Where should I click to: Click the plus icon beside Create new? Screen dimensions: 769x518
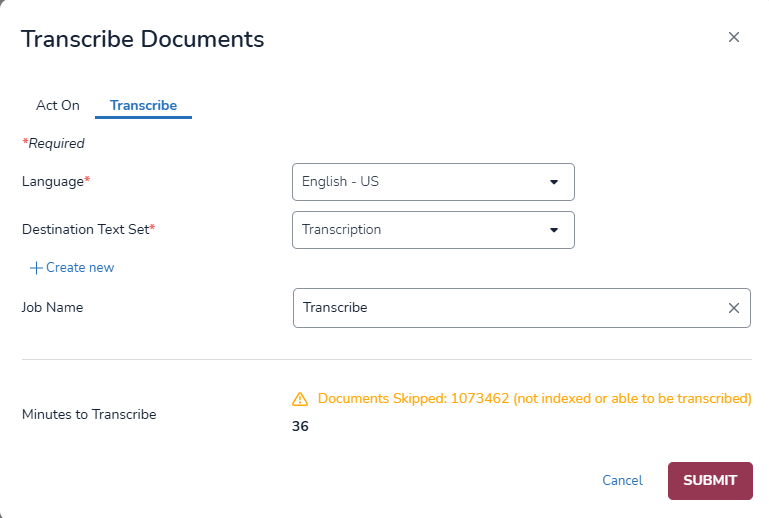pos(37,268)
